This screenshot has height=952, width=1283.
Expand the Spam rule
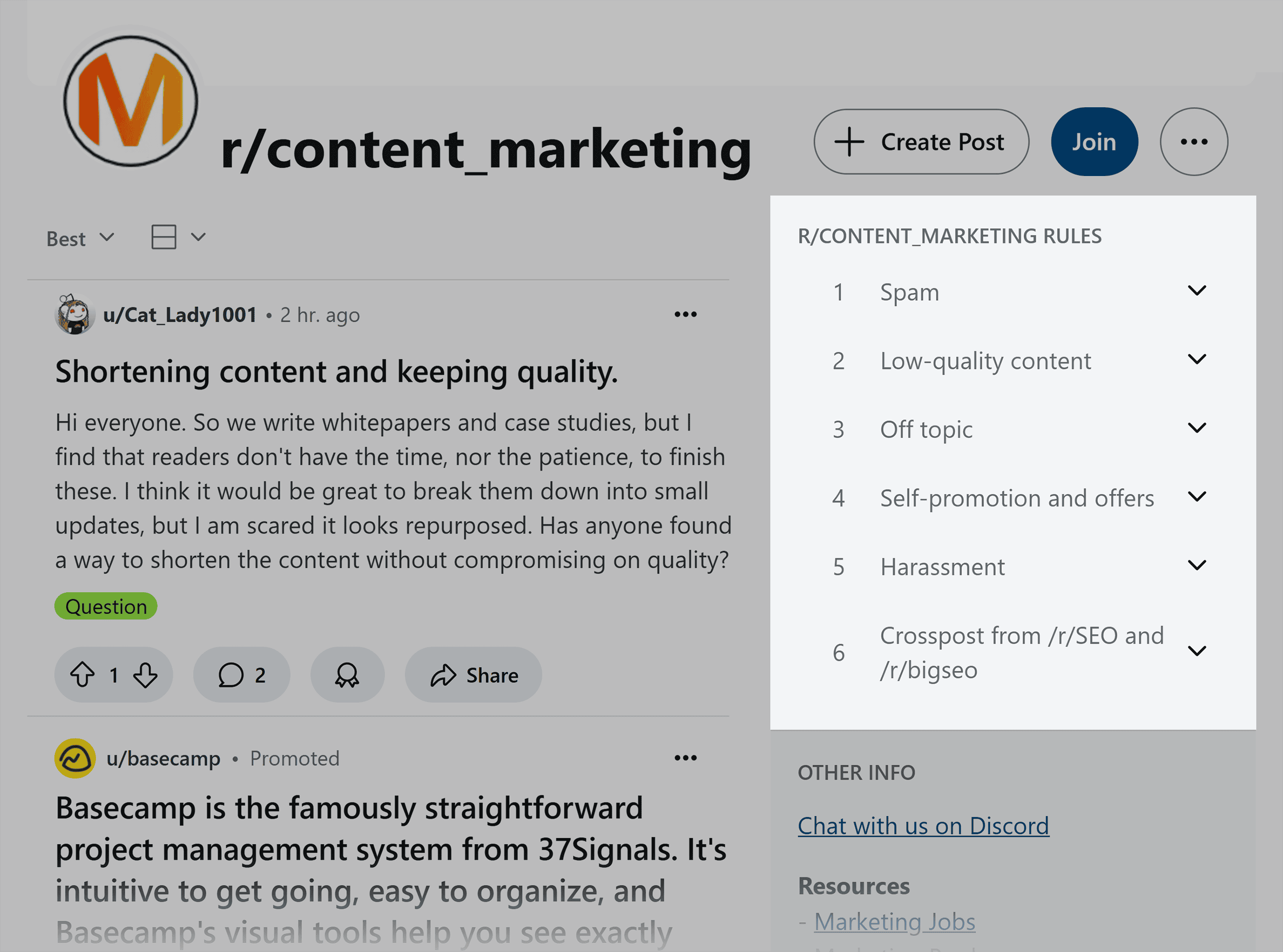1197,291
